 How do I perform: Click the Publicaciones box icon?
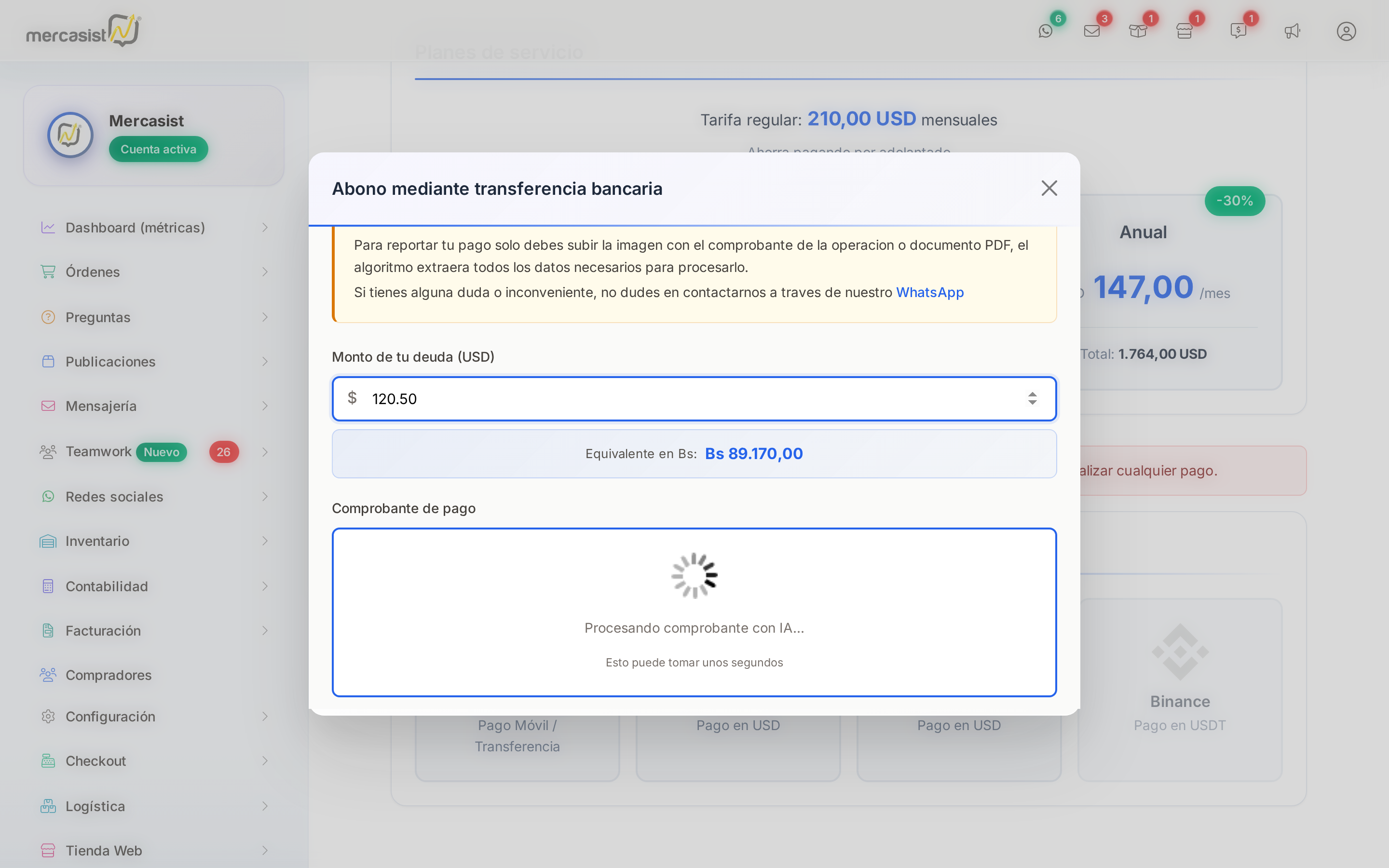[48, 361]
